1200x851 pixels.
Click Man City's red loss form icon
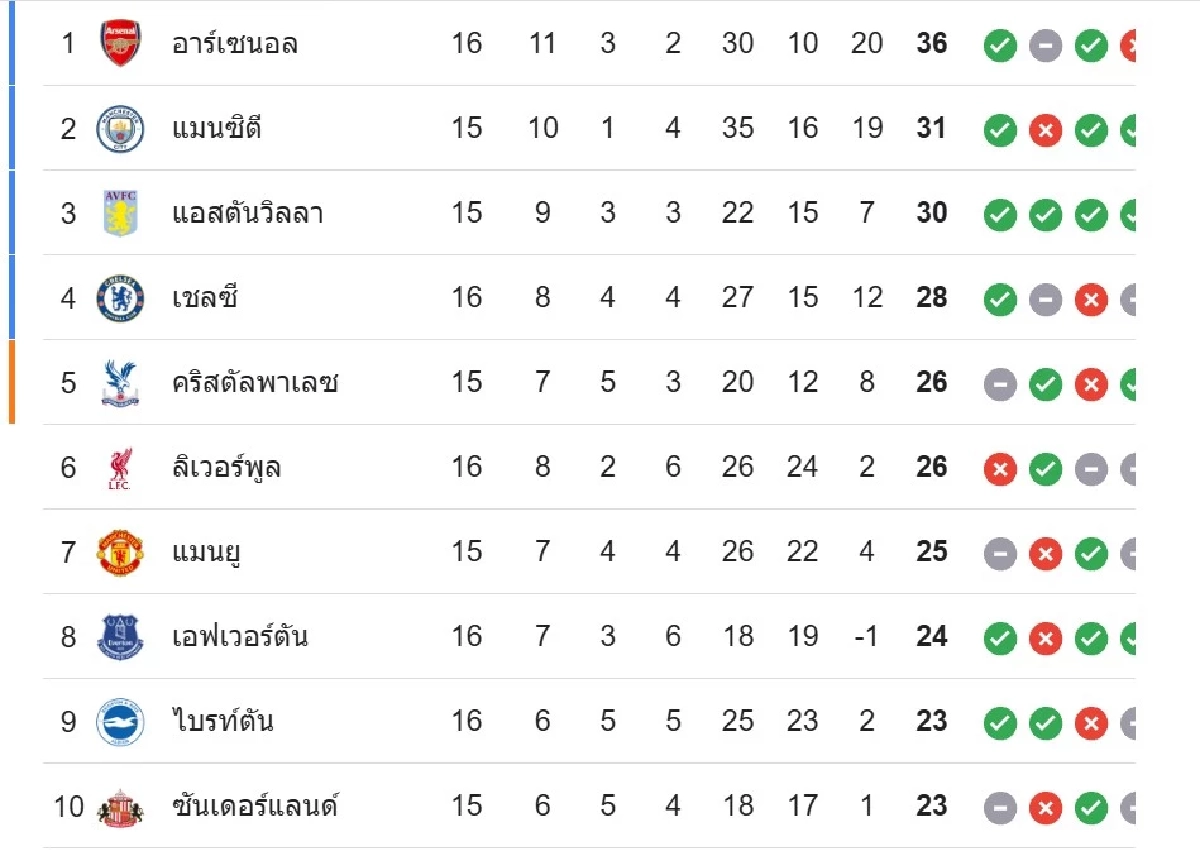coord(1045,131)
